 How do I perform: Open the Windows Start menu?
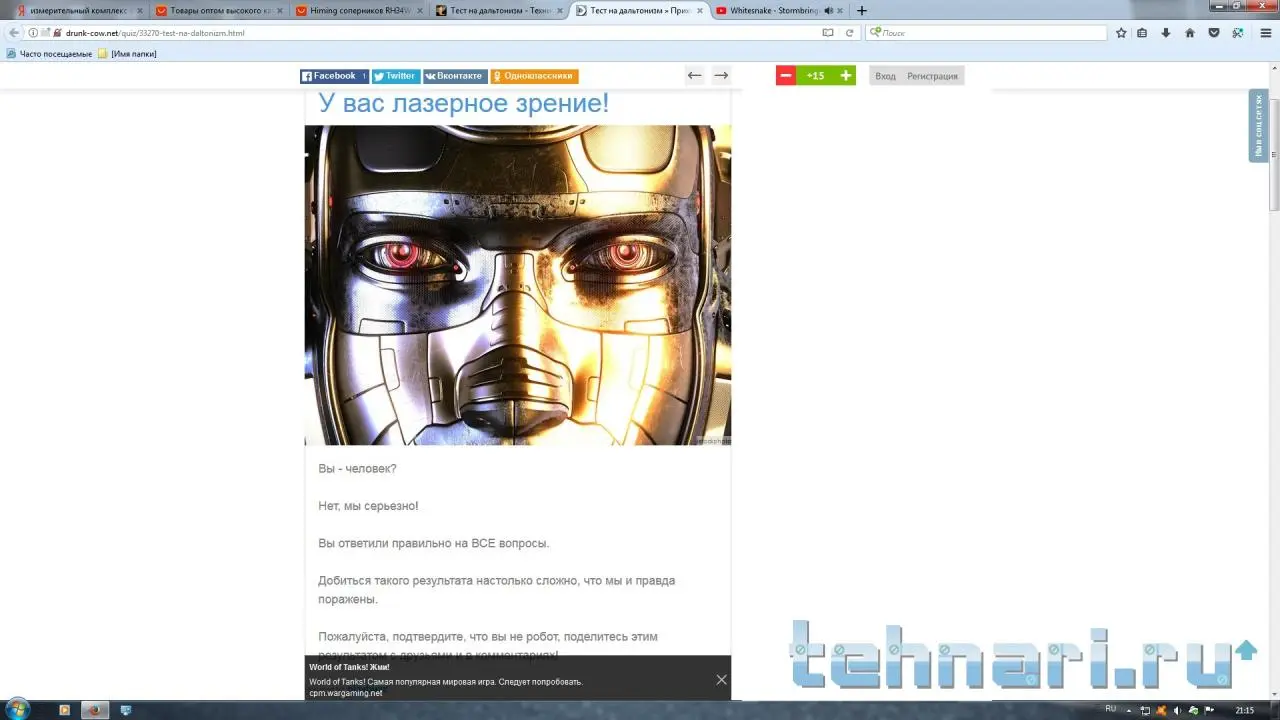(x=17, y=710)
